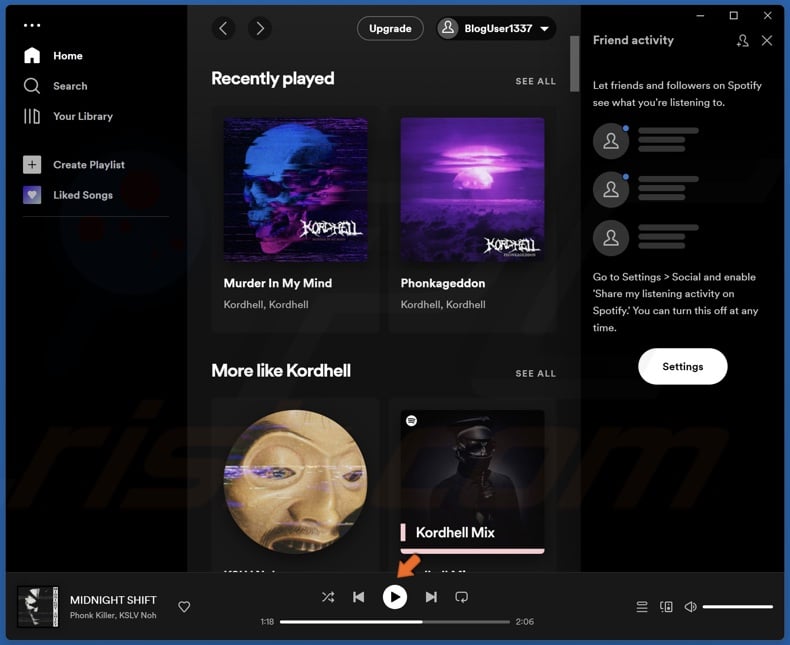
Task: Click the MIDNIGHT SHIFT song title
Action: pyautogui.click(x=113, y=600)
